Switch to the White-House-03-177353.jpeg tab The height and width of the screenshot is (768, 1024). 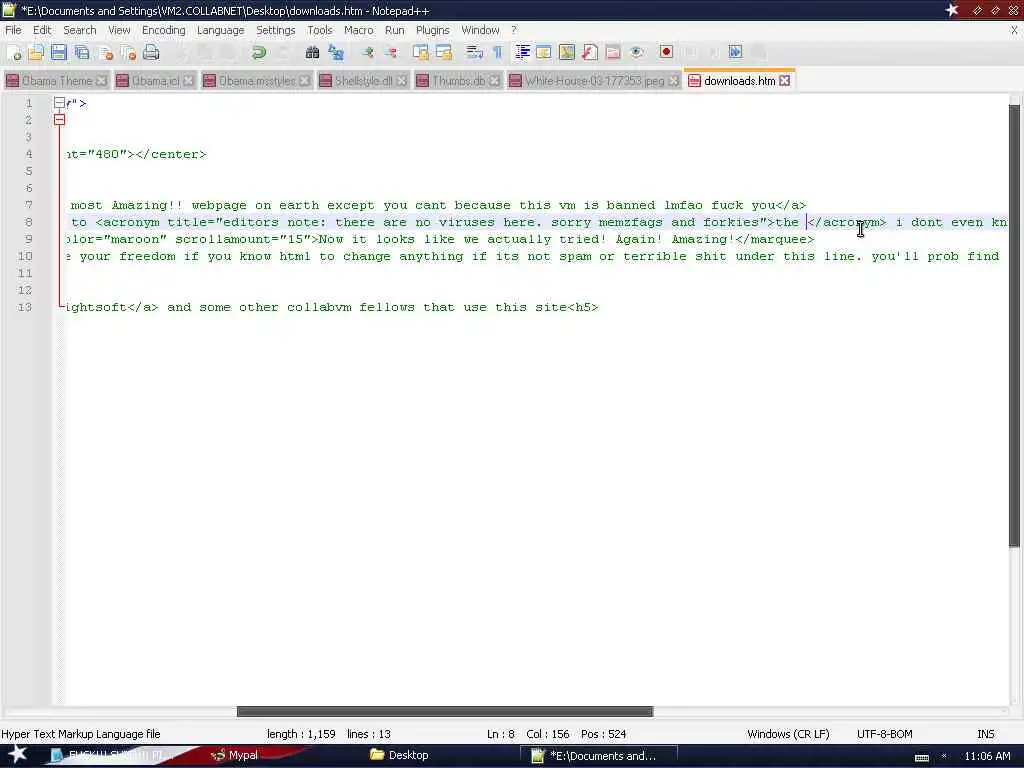coord(594,80)
